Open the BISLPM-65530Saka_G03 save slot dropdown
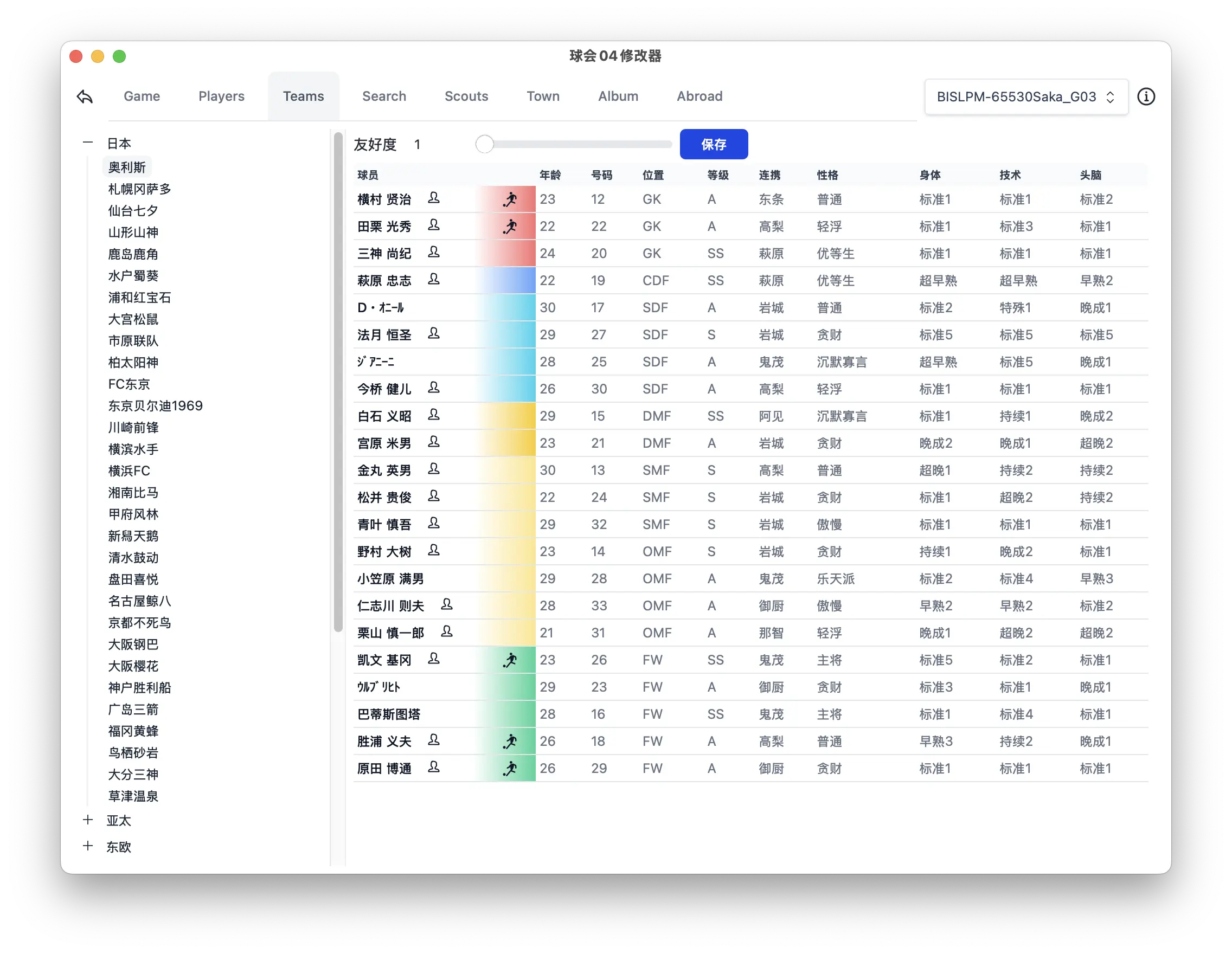 [1025, 96]
